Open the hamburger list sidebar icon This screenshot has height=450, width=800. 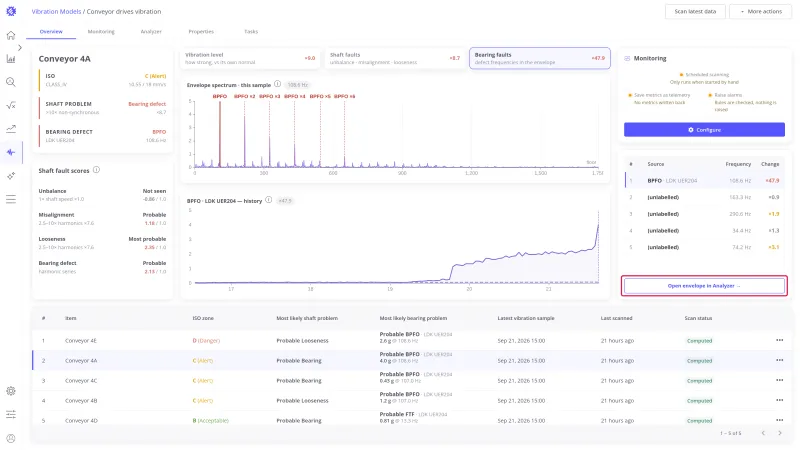pyautogui.click(x=11, y=199)
